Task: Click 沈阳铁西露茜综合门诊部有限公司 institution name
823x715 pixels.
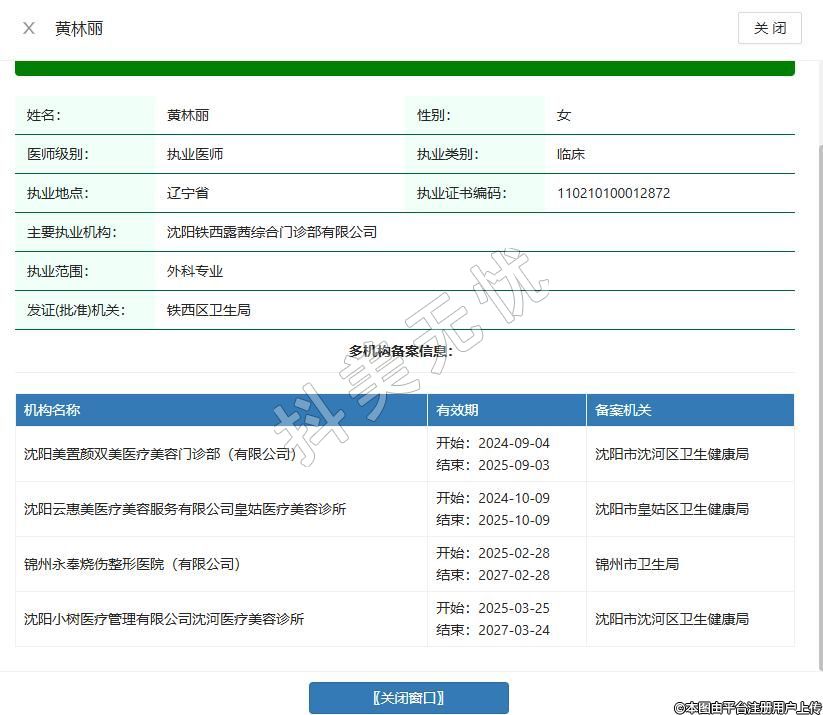Action: coord(272,232)
